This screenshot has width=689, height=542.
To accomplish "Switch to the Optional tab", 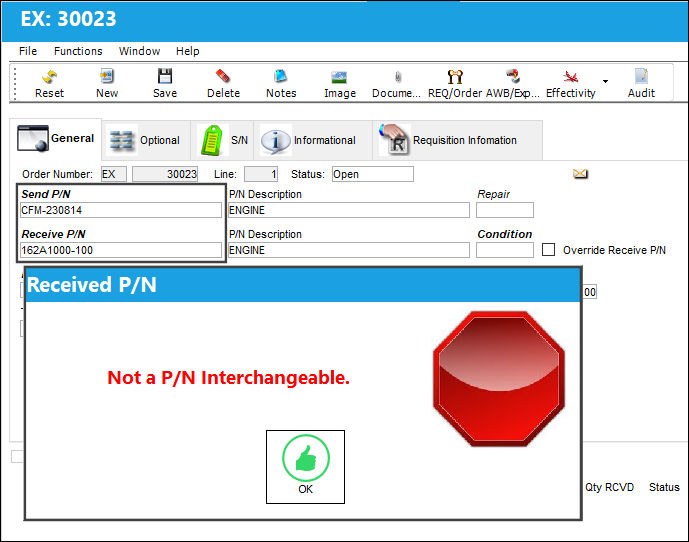I will click(146, 140).
